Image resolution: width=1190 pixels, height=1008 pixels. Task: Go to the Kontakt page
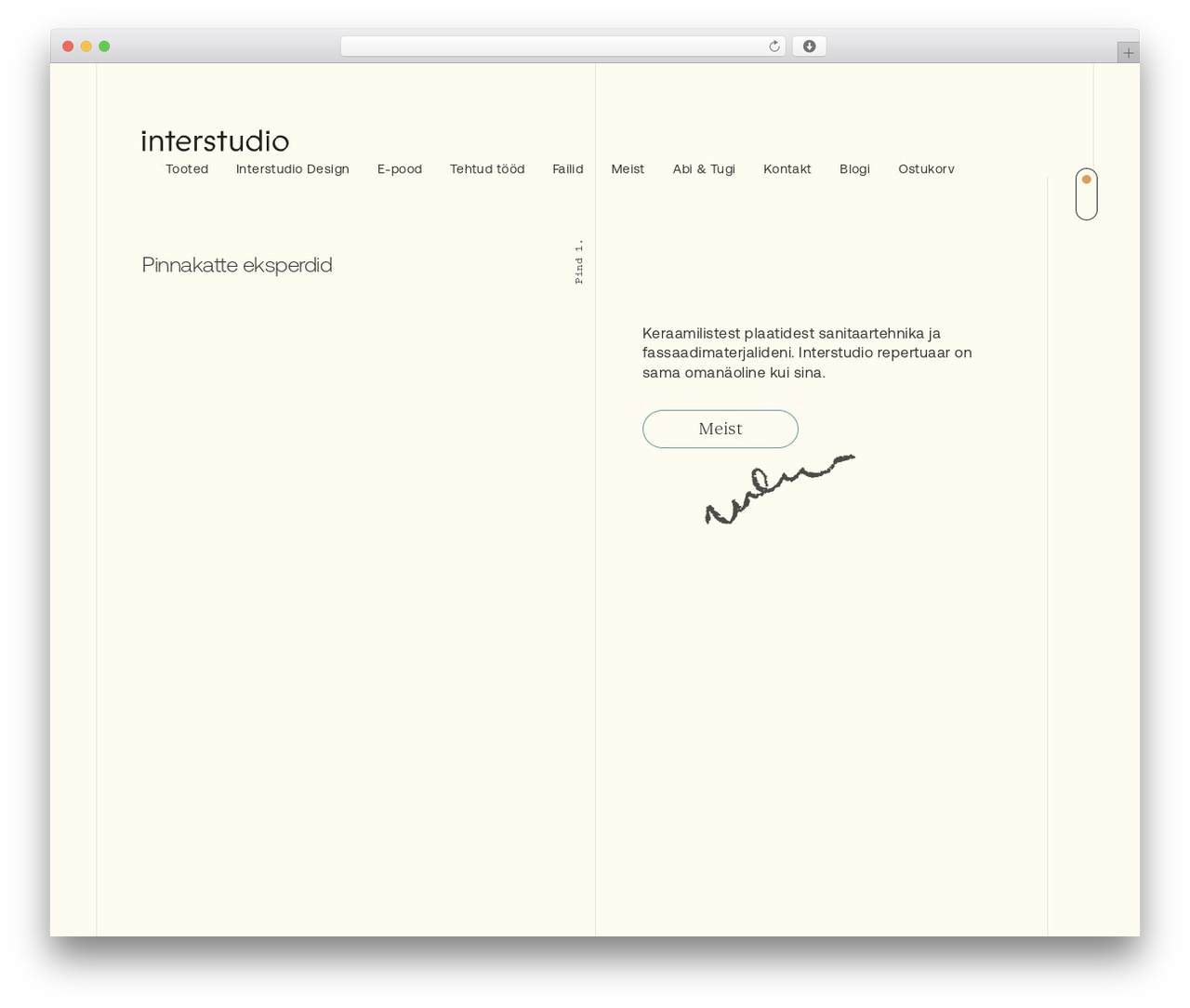[787, 169]
